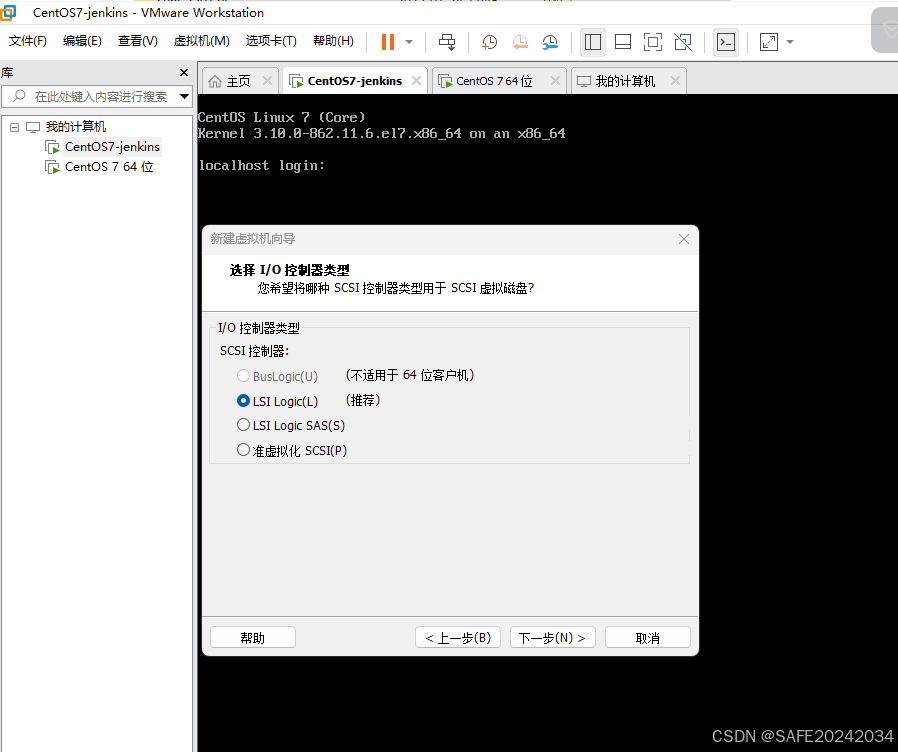Select CentOS 7 64 位 in library tree
Image resolution: width=898 pixels, height=752 pixels.
[109, 167]
